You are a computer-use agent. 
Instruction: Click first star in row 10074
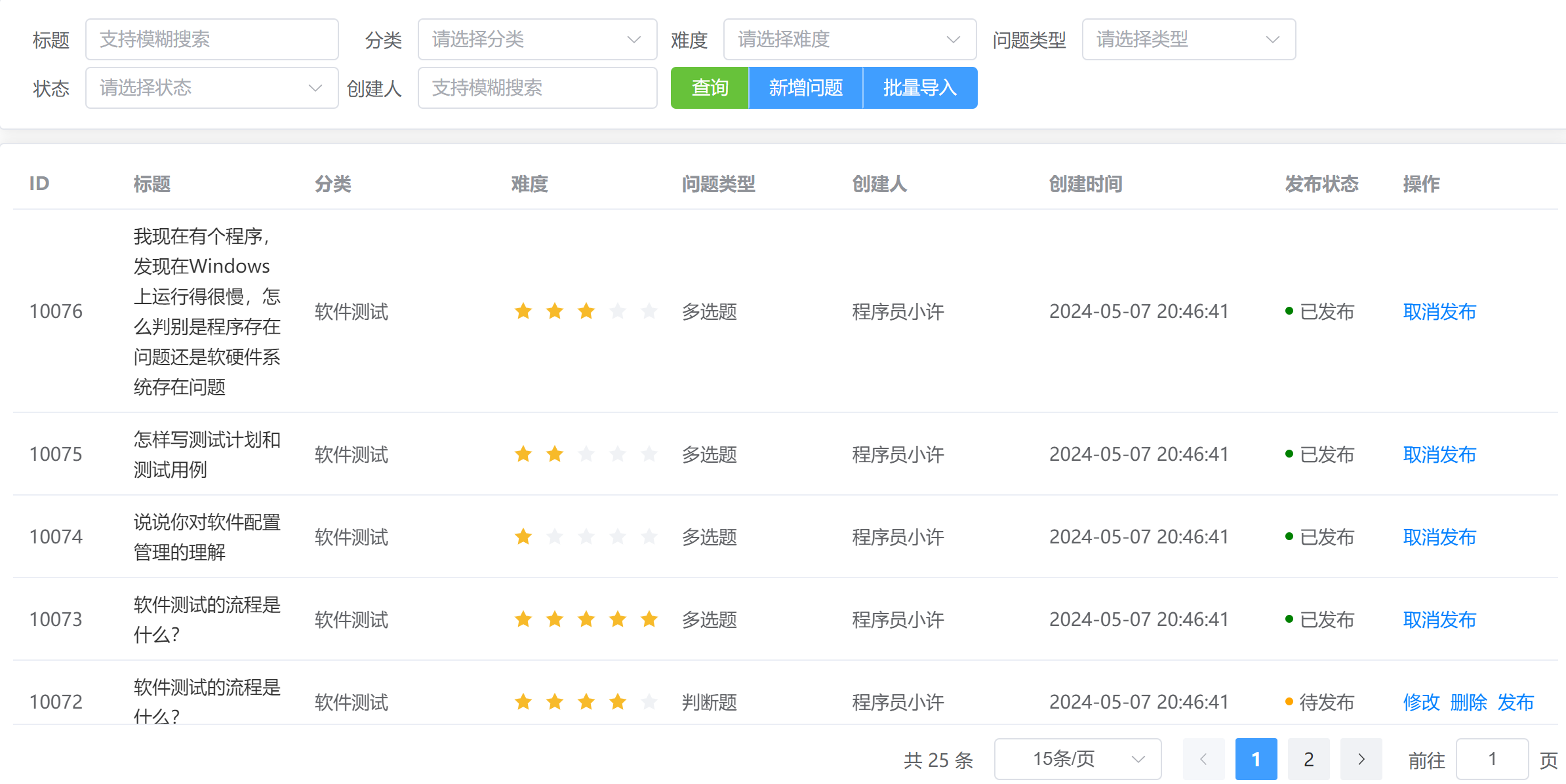523,536
